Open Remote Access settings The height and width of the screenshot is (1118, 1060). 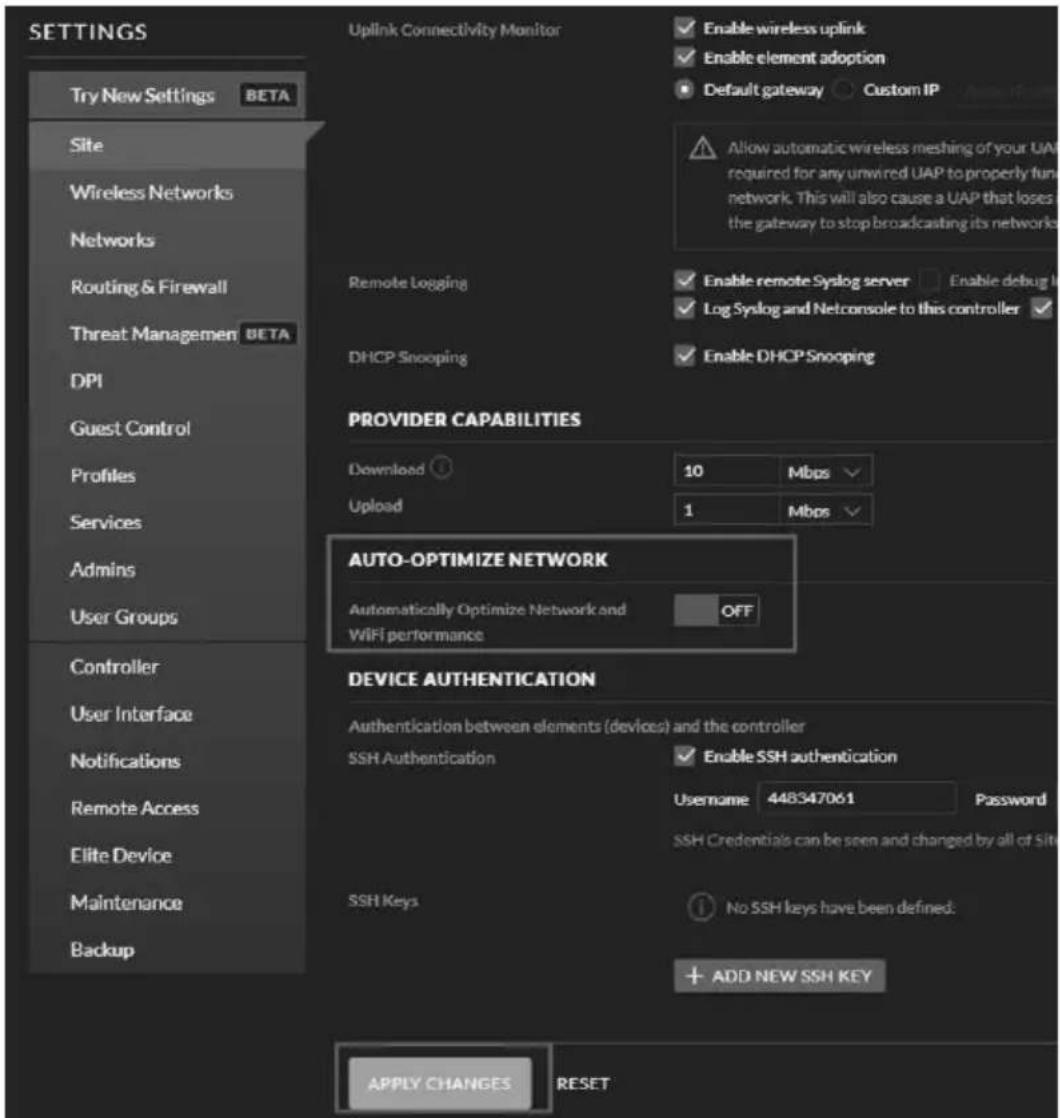(168, 808)
